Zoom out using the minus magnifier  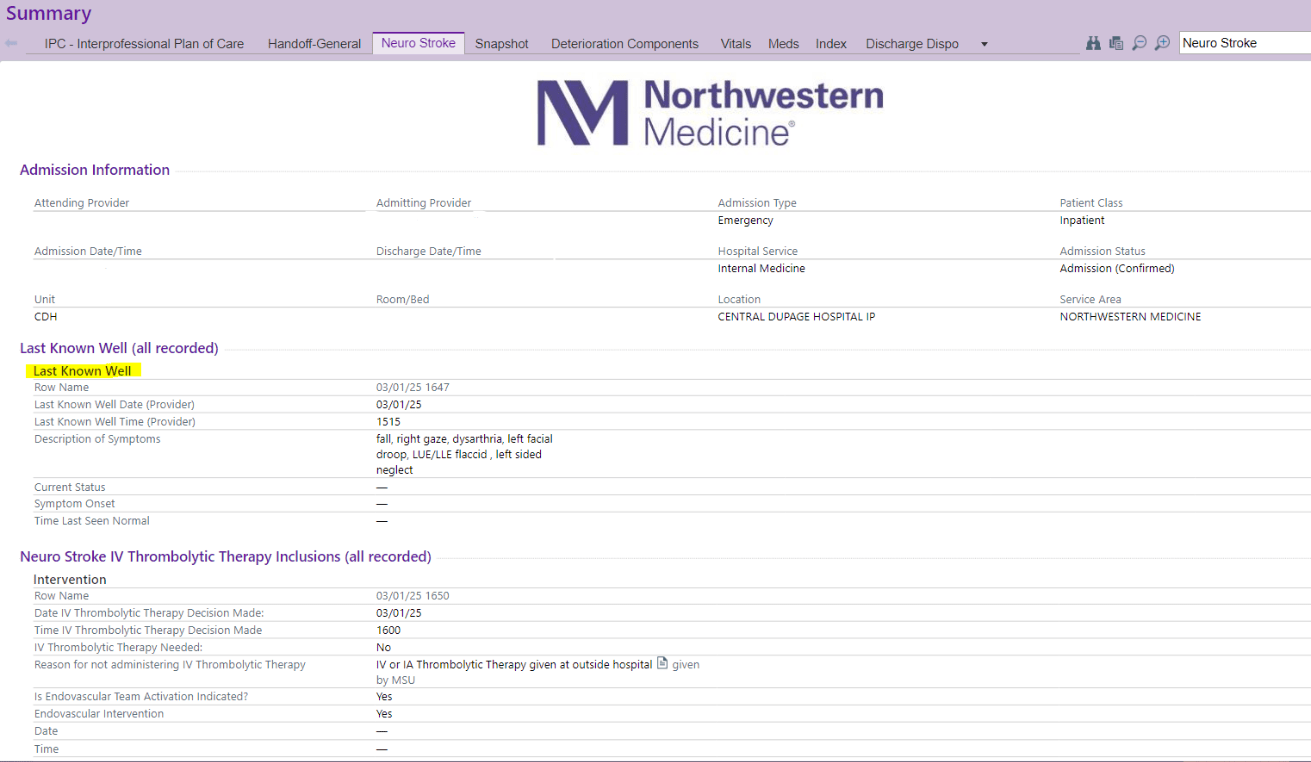point(1139,43)
